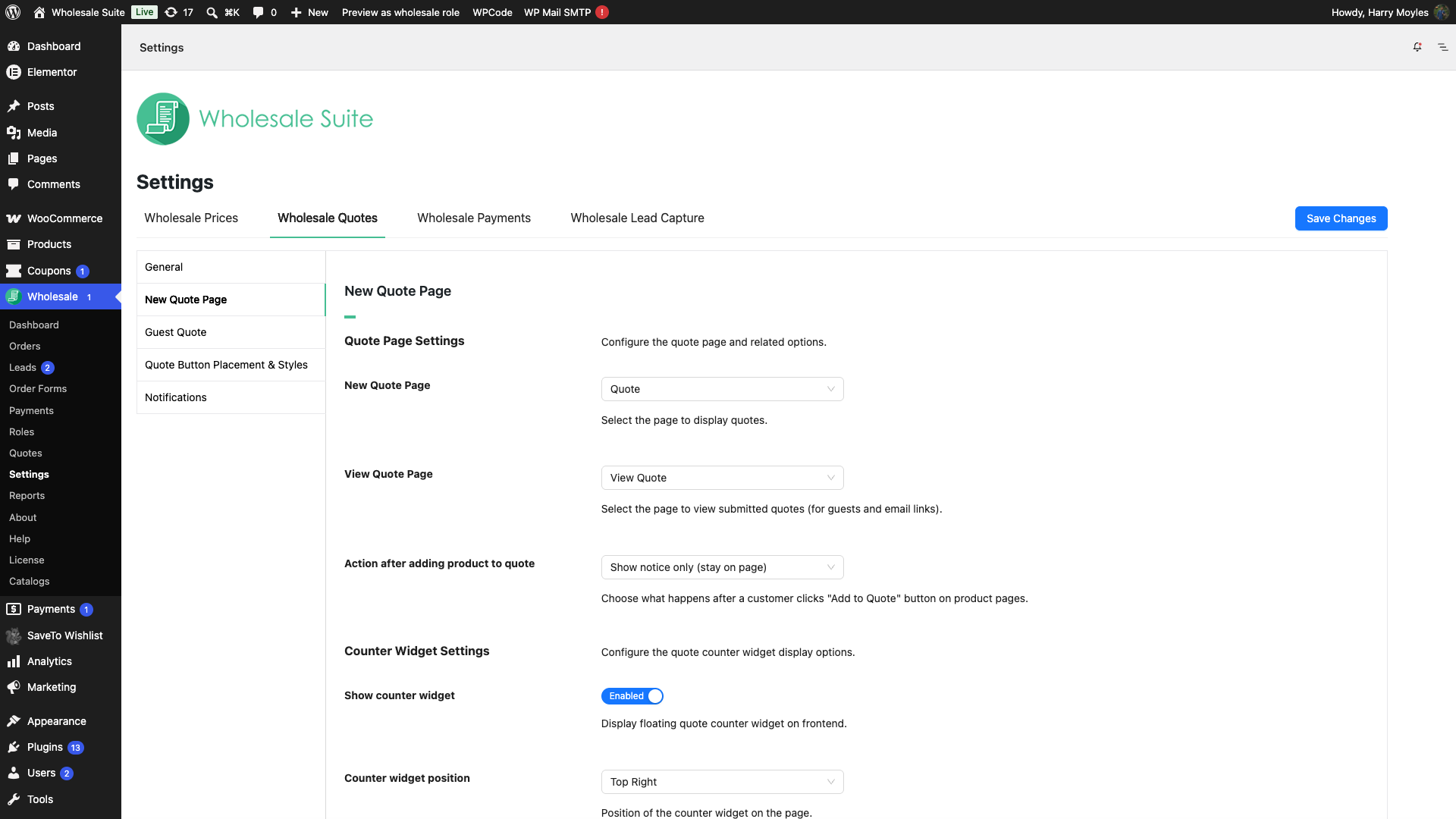Click the Analytics bar chart icon

click(x=14, y=661)
